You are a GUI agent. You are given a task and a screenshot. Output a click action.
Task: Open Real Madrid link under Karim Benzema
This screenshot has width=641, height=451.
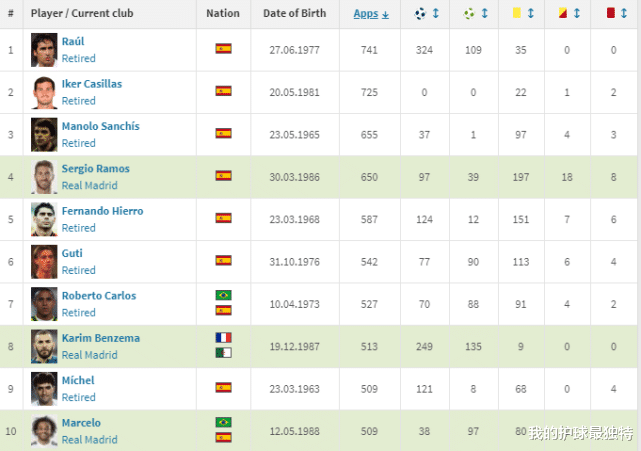pos(89,355)
